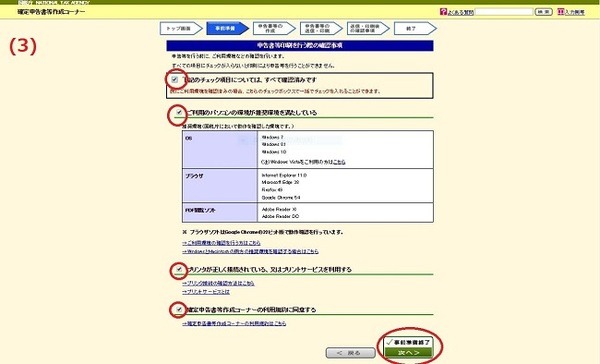Viewport: 600px width, 364px height.
Task: Open the link for checking your usage environment
Action: (x=221, y=243)
